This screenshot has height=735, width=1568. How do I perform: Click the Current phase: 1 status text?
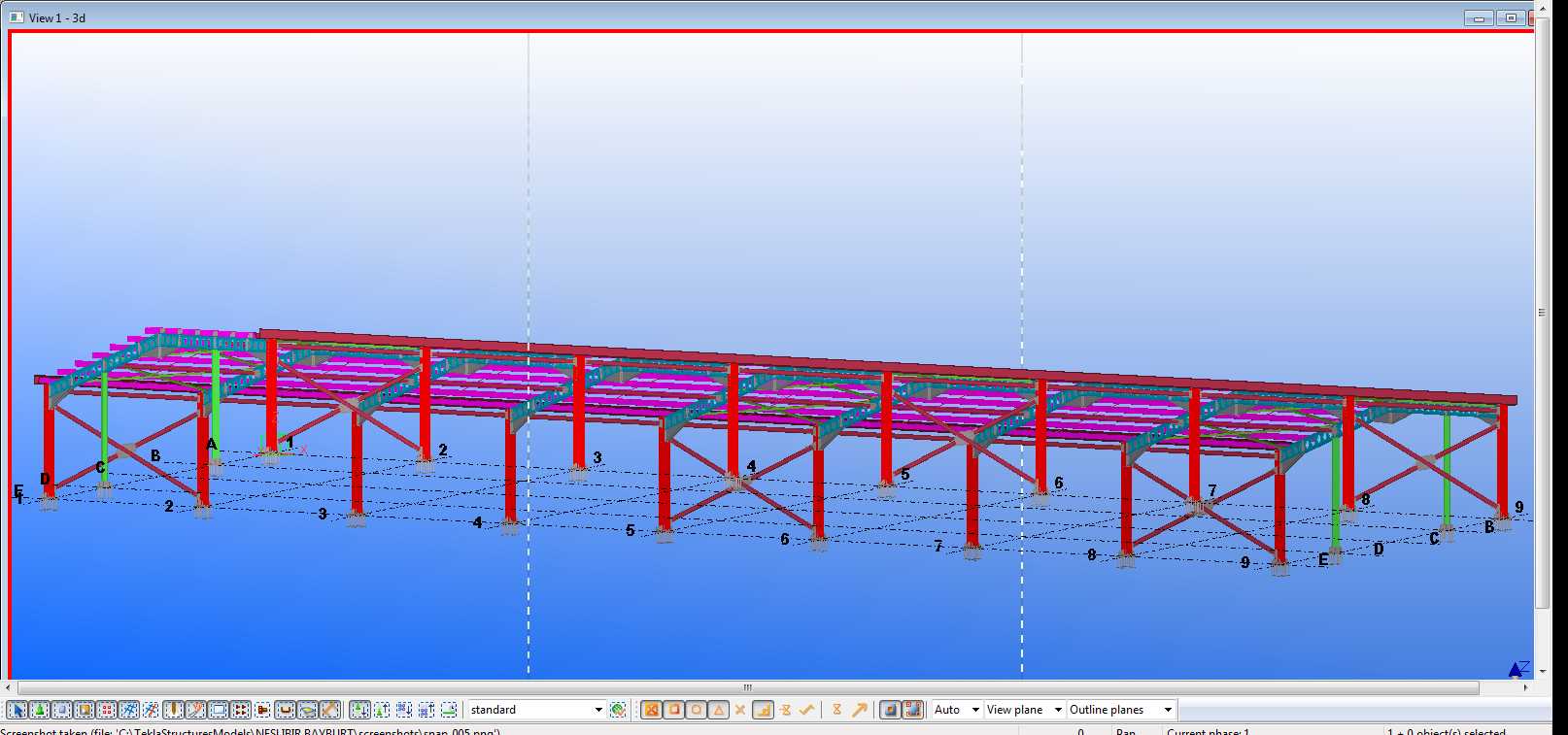(1208, 731)
